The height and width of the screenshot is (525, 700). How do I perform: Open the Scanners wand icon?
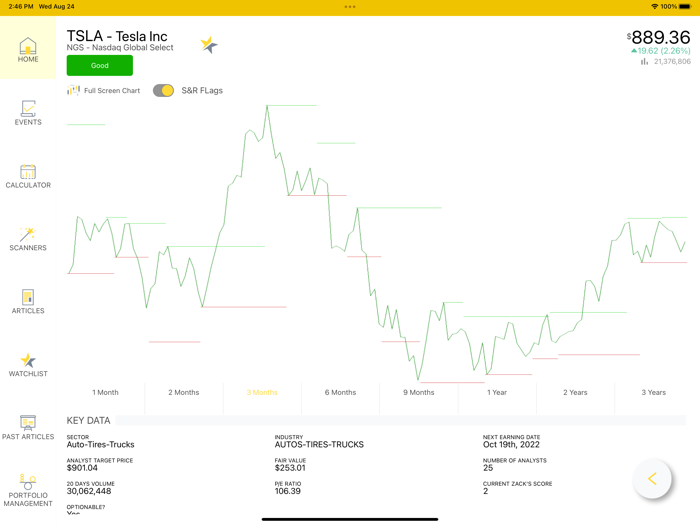tap(28, 234)
